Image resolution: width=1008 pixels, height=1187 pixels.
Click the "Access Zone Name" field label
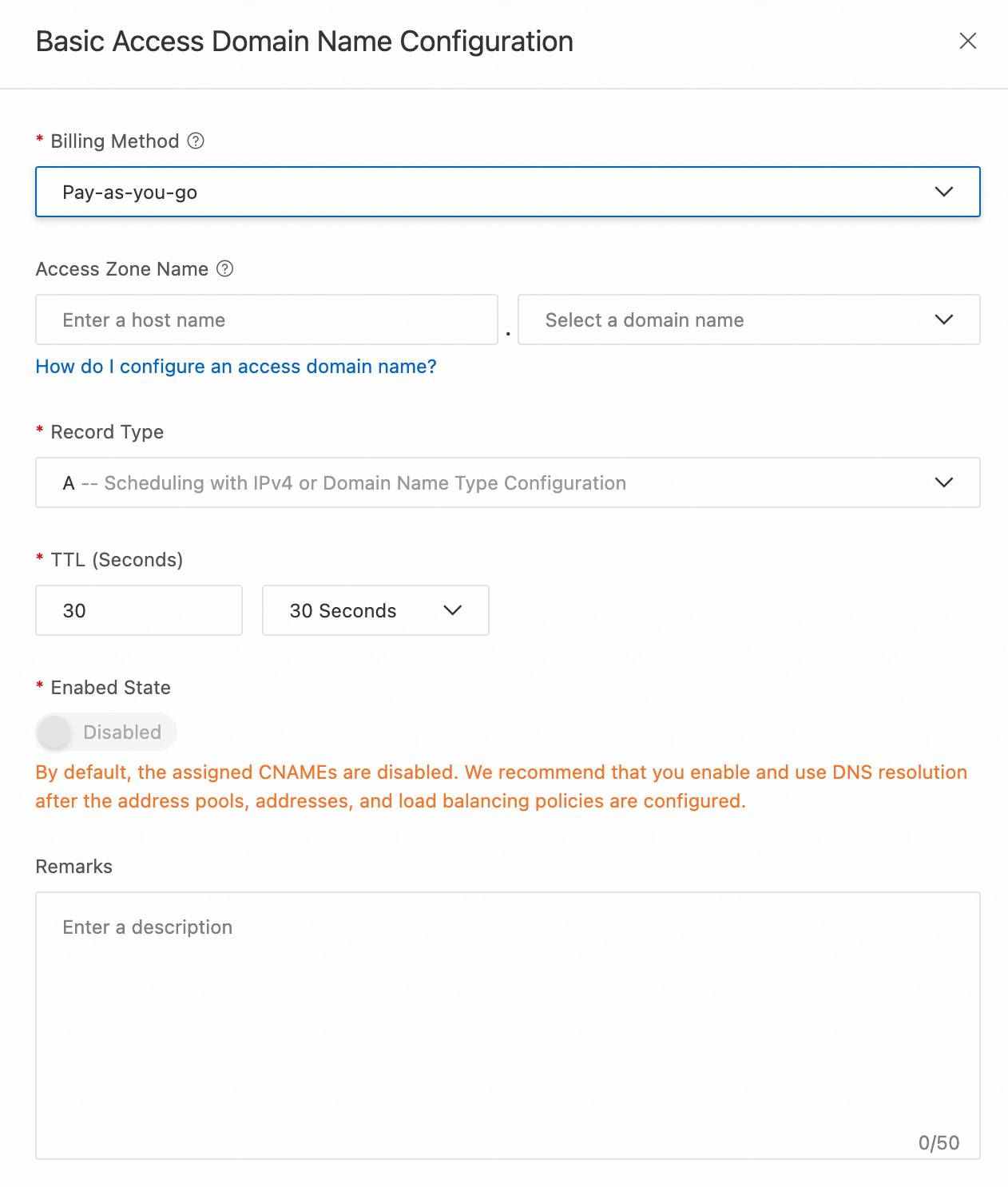[x=121, y=269]
